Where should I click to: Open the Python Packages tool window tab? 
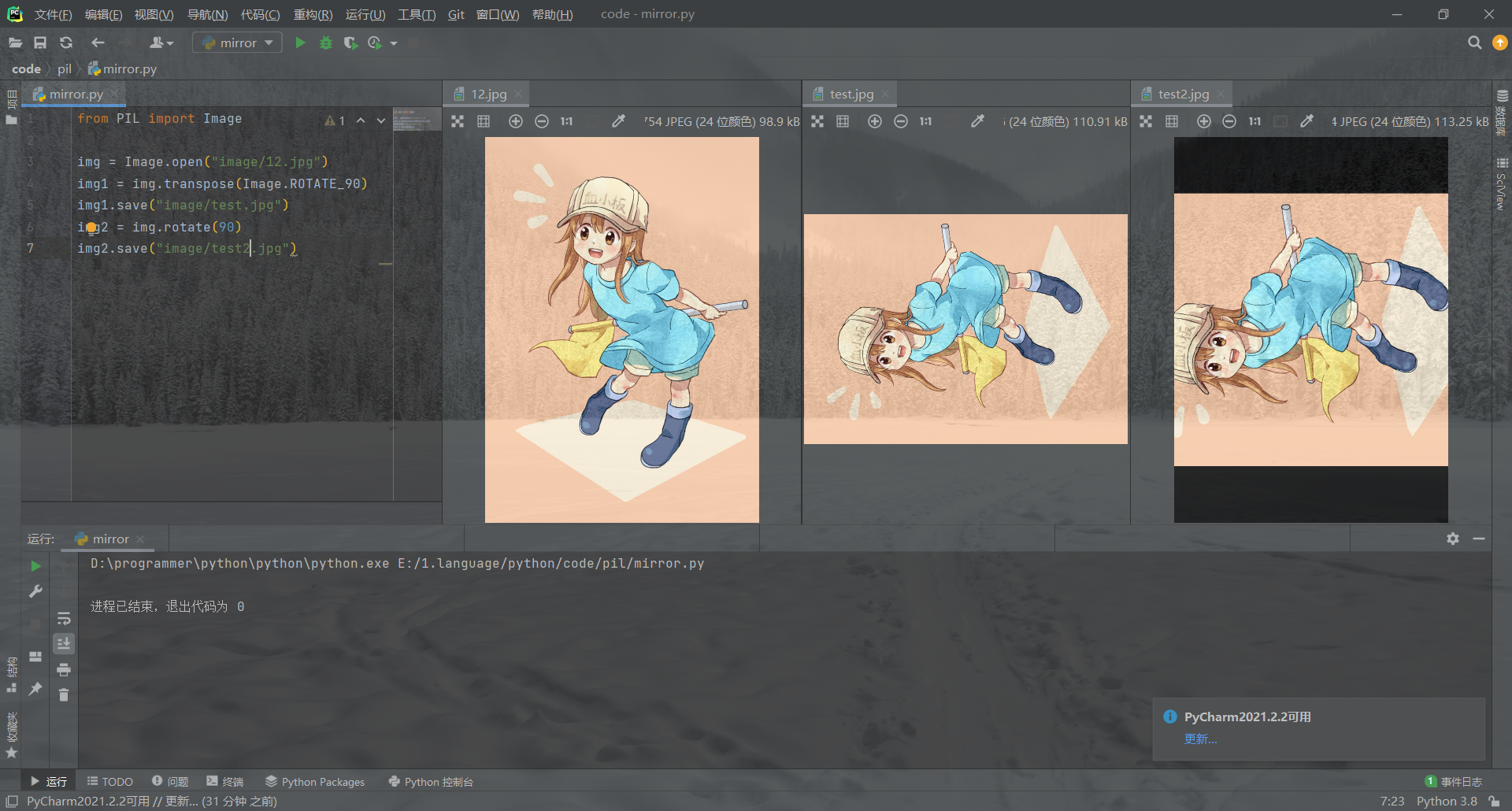[315, 781]
